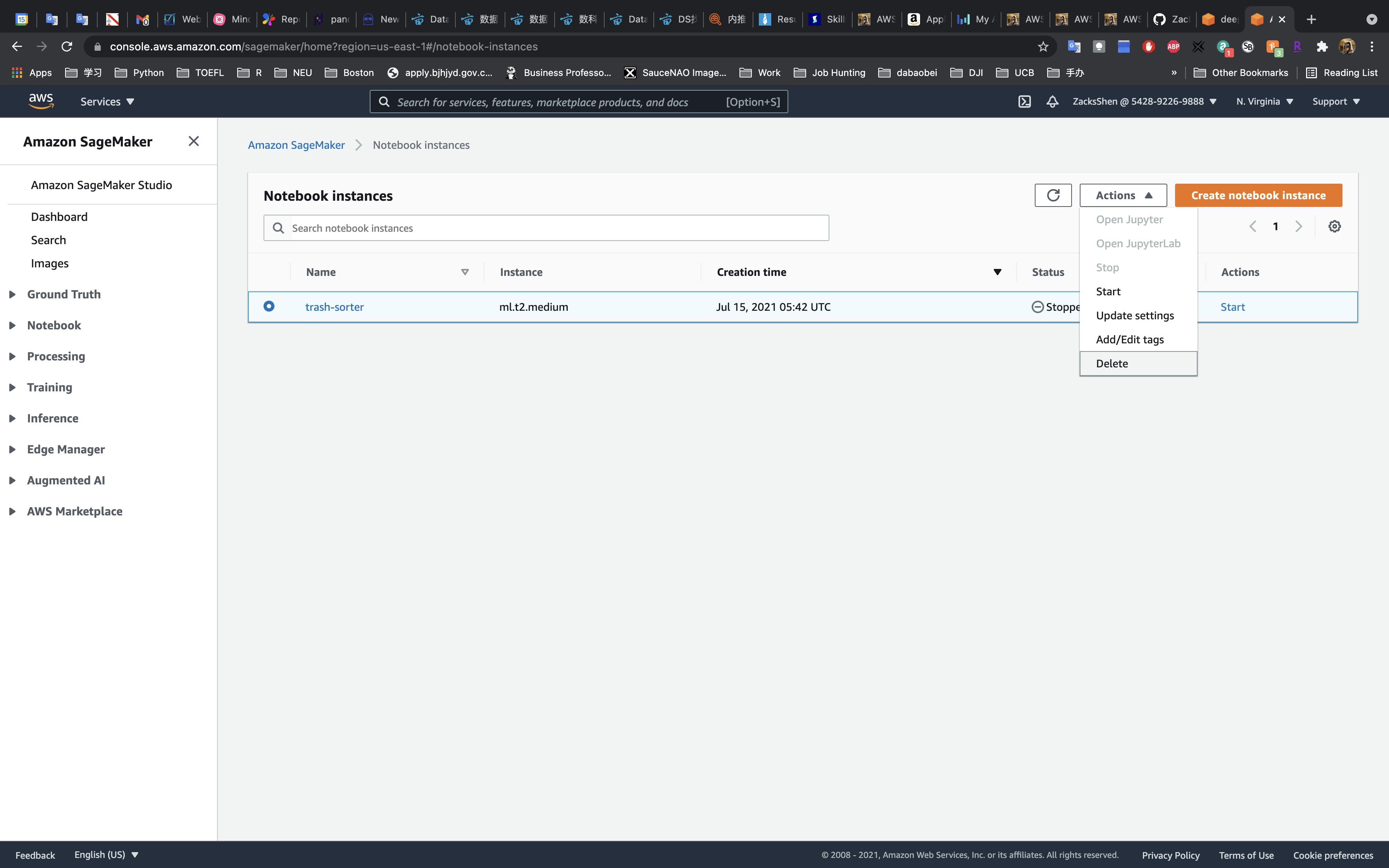Select Update settings menu entry
Screen dimensions: 1389x868
1135,315
